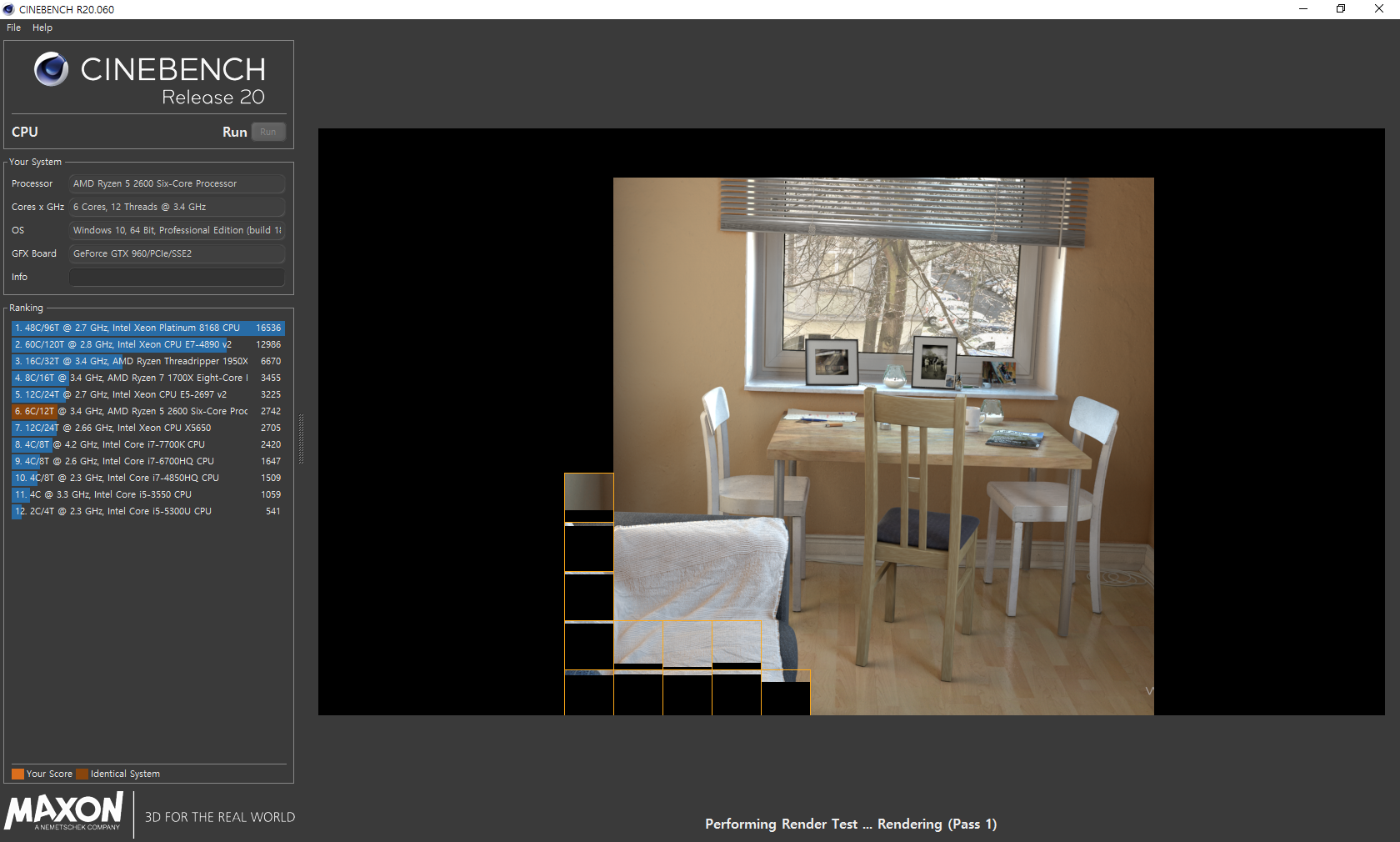Select ranking row Ryzen Threadripper 1950X

click(147, 361)
